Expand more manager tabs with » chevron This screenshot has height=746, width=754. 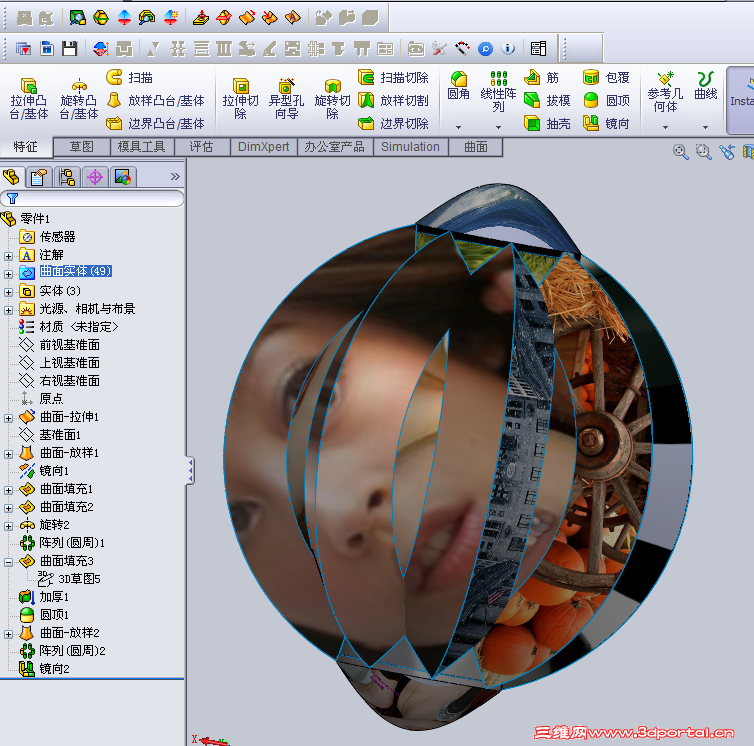(x=175, y=177)
